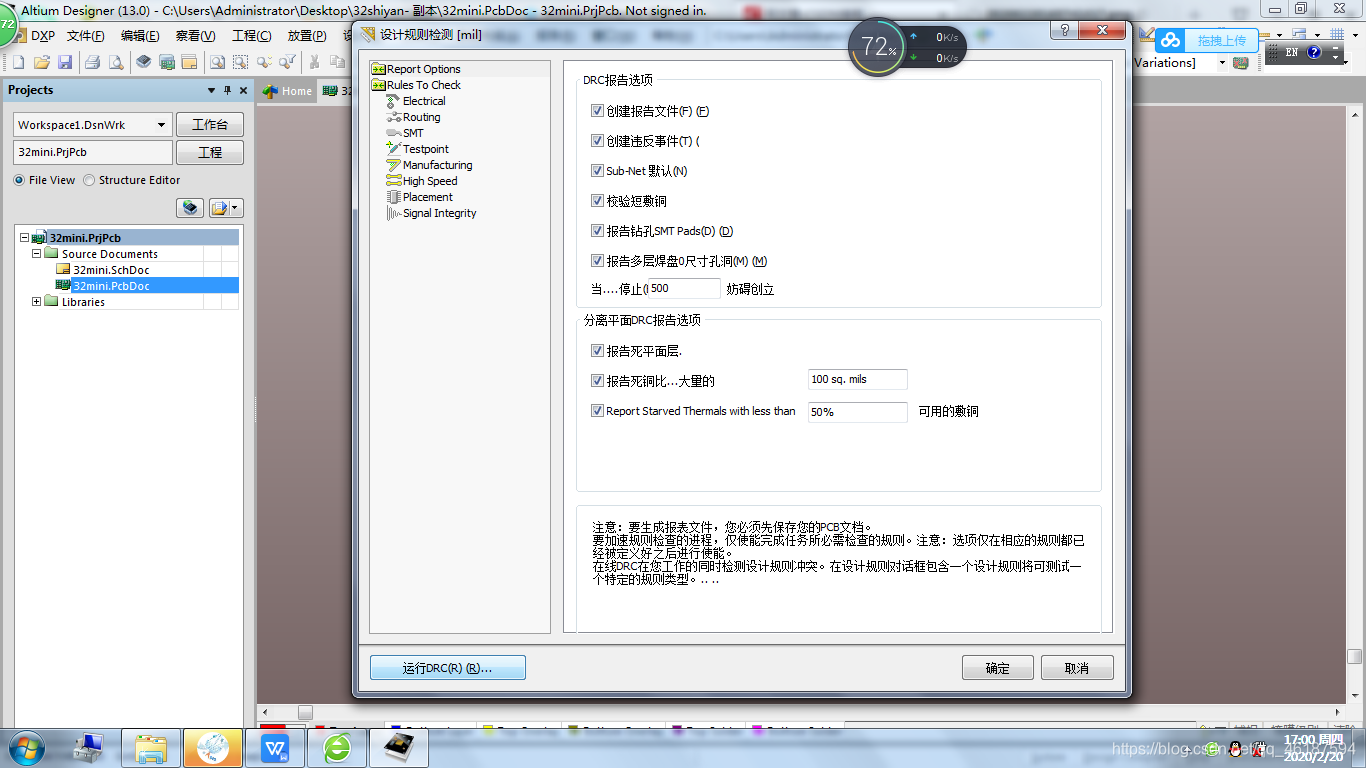1366x768 pixels.
Task: Click the 运行DRC(R) button
Action: coord(448,668)
